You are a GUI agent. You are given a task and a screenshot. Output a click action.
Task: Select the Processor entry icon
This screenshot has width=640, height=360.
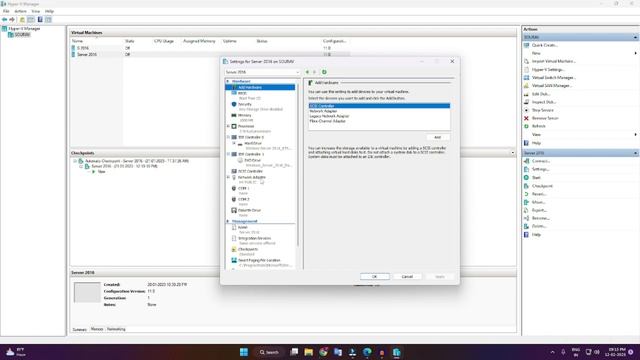pos(234,127)
